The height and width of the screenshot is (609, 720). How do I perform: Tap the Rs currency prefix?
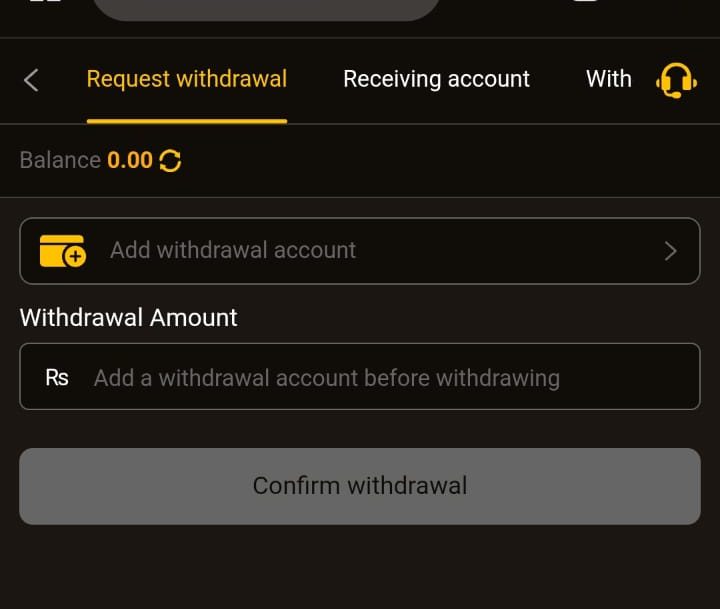click(x=57, y=378)
